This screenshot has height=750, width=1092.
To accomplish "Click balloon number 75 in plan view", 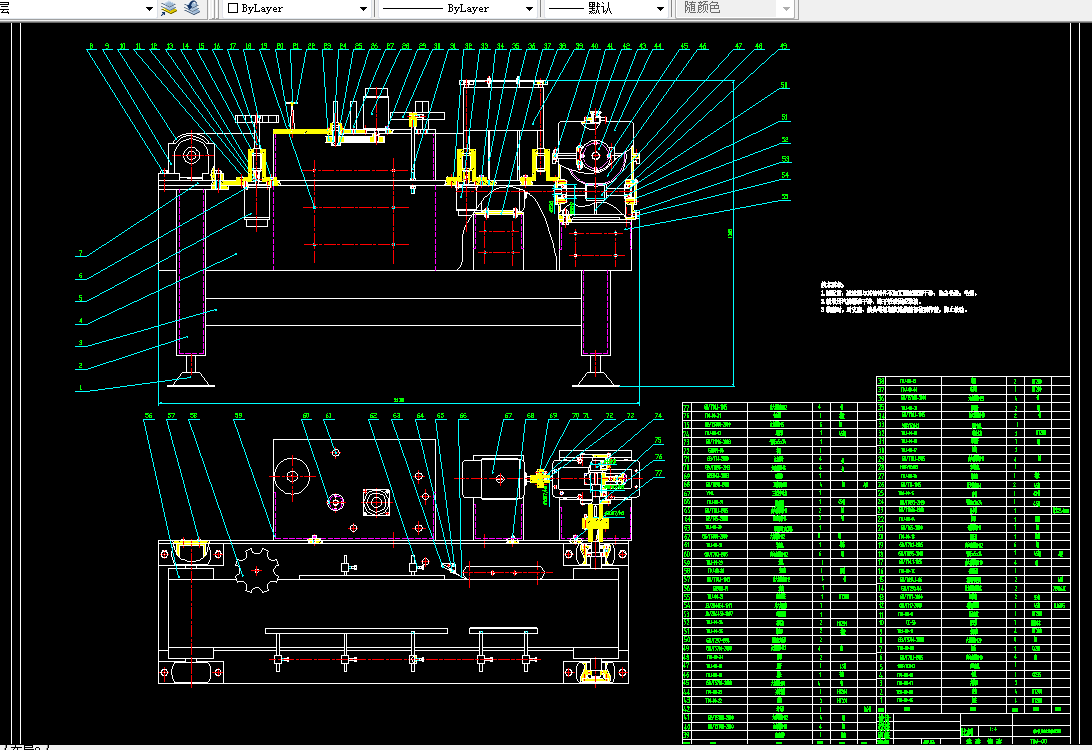I will [658, 440].
